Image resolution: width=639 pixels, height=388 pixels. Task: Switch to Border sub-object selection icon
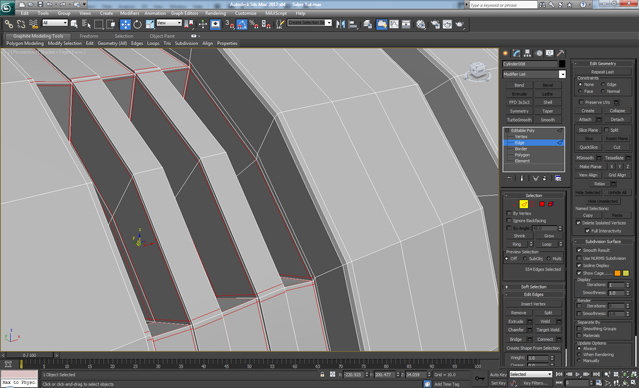533,204
